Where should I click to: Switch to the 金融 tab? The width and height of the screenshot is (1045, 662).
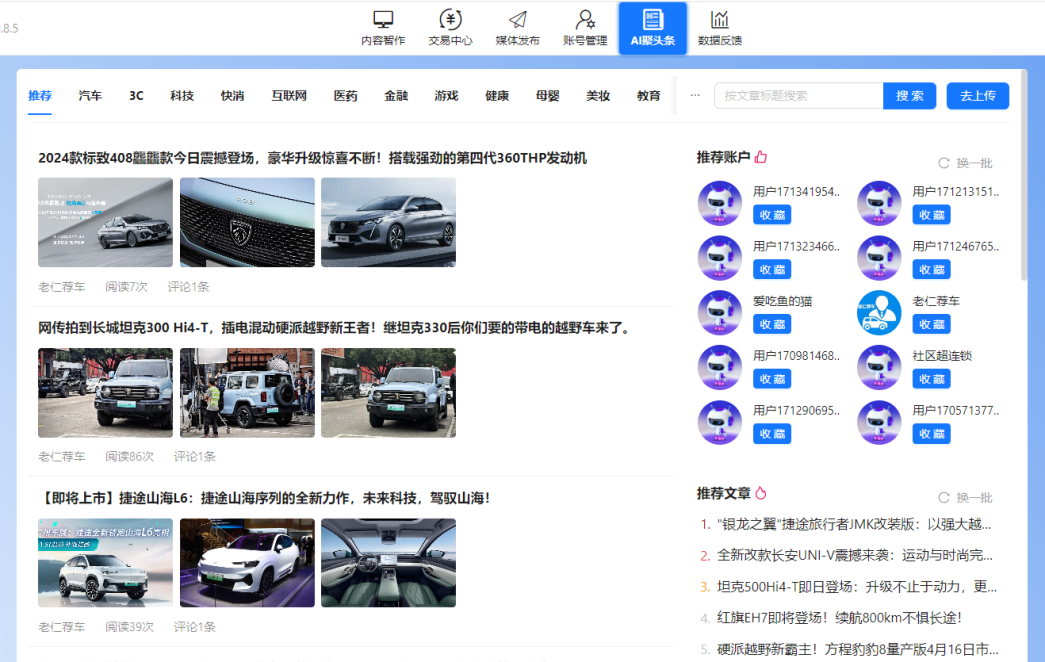396,96
